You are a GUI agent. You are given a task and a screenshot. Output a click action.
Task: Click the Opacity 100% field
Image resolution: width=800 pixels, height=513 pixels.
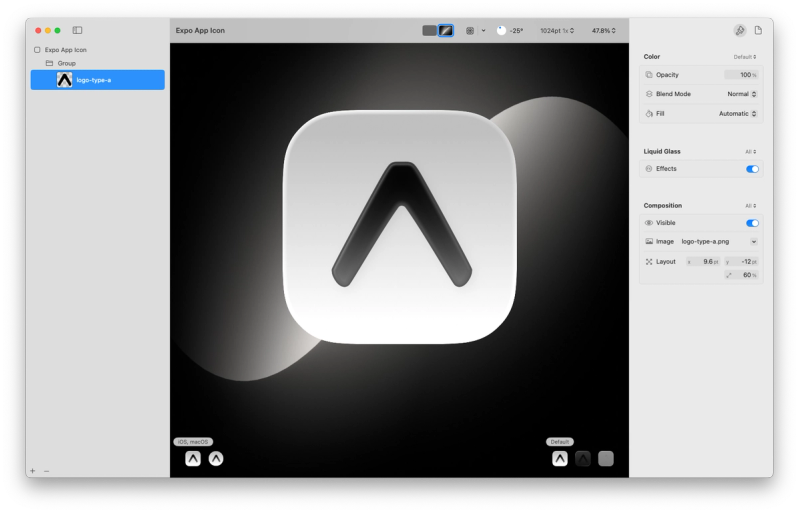tap(741, 75)
